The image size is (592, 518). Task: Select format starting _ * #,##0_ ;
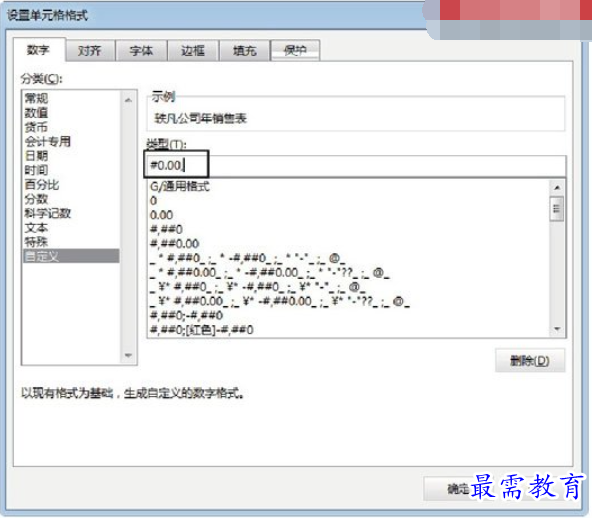pyautogui.click(x=349, y=258)
